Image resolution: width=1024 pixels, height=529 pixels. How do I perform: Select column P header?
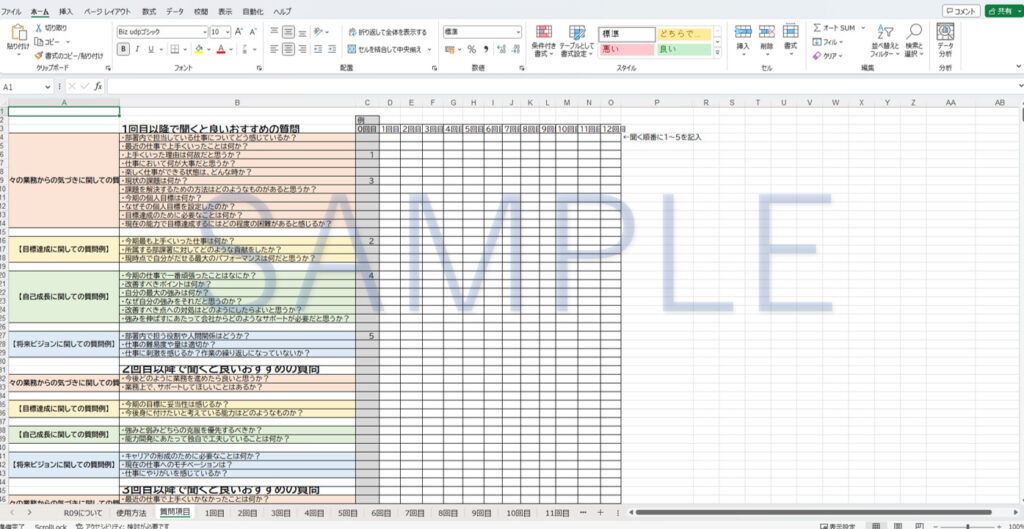tap(656, 103)
